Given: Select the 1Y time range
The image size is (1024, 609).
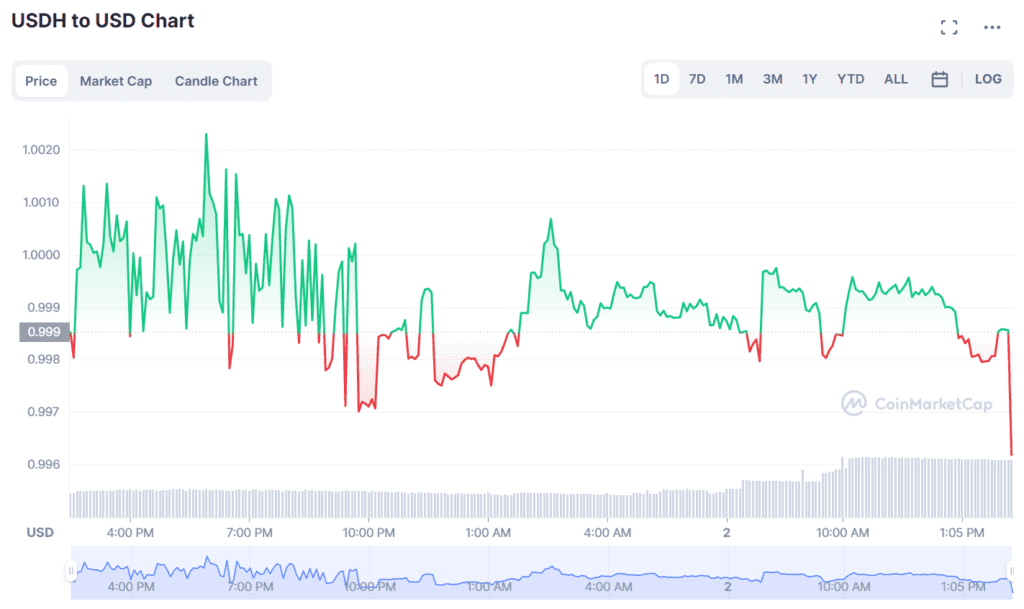Looking at the screenshot, I should (x=810, y=79).
